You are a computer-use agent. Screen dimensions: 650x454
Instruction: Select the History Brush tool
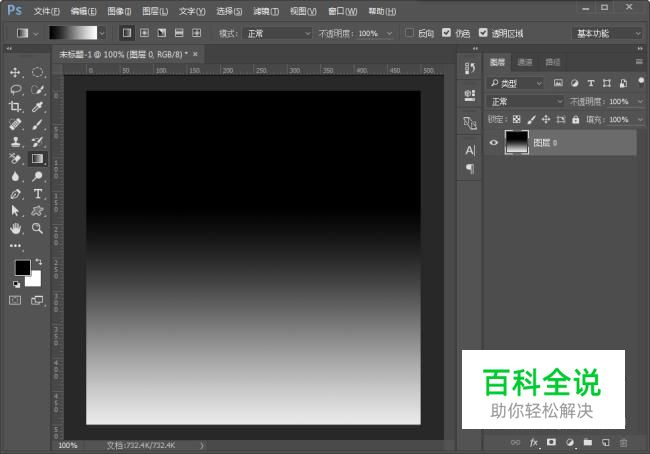(x=37, y=141)
